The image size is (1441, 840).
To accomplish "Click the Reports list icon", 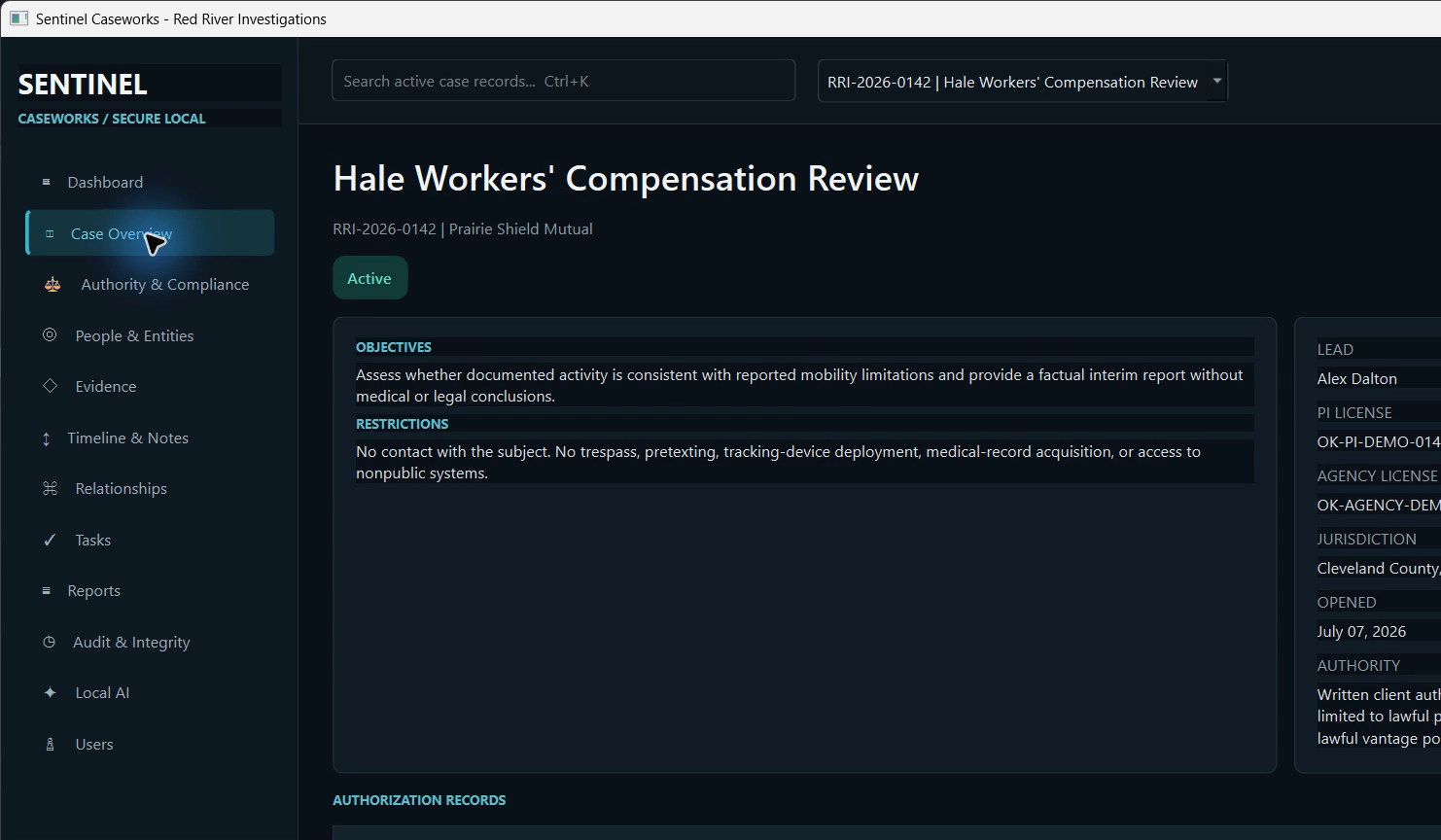I will click(46, 590).
